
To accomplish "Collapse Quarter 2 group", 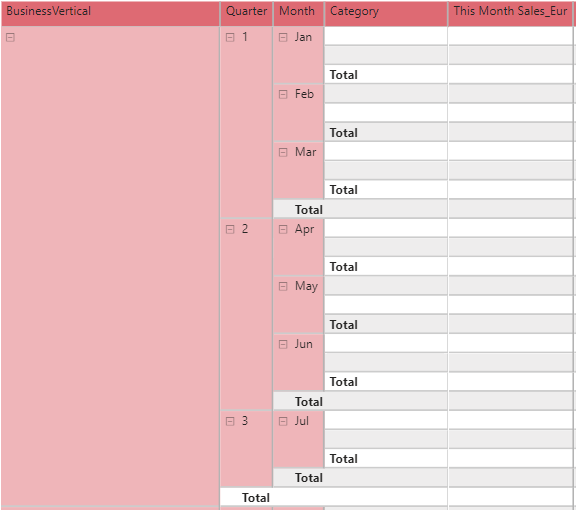I will pyautogui.click(x=230, y=230).
